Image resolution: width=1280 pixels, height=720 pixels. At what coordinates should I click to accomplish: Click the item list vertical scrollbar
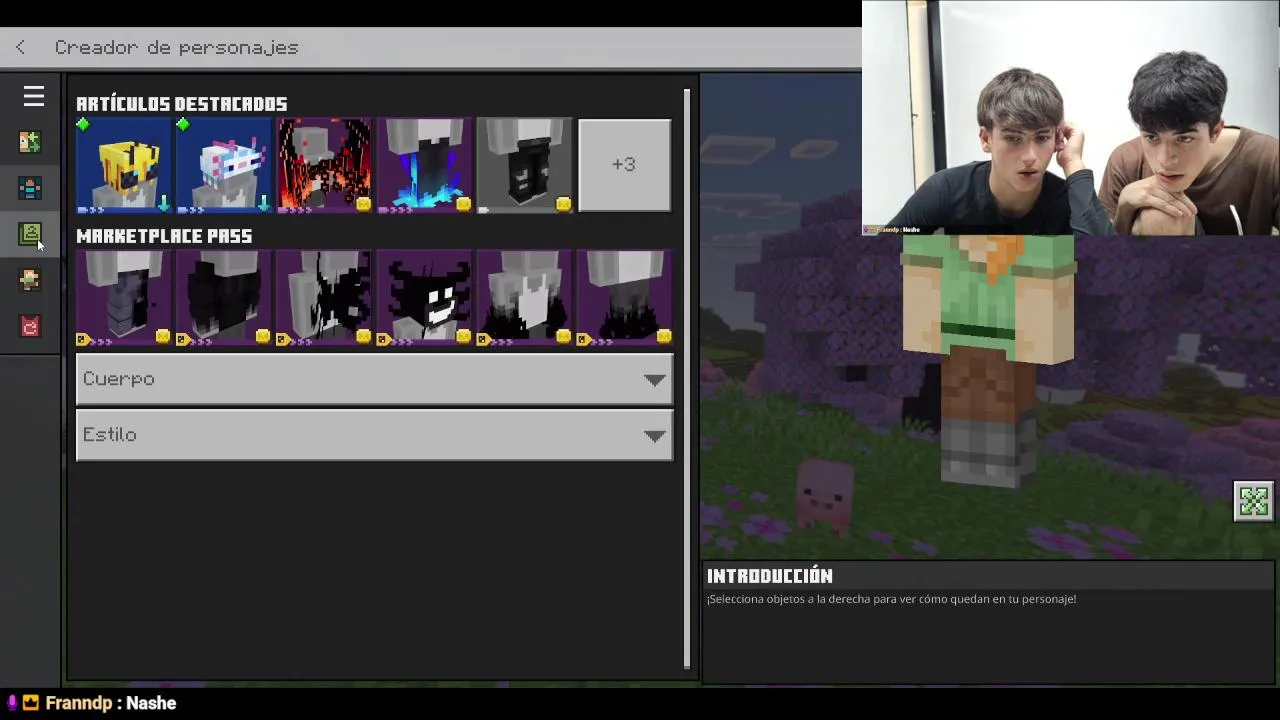[x=687, y=378]
